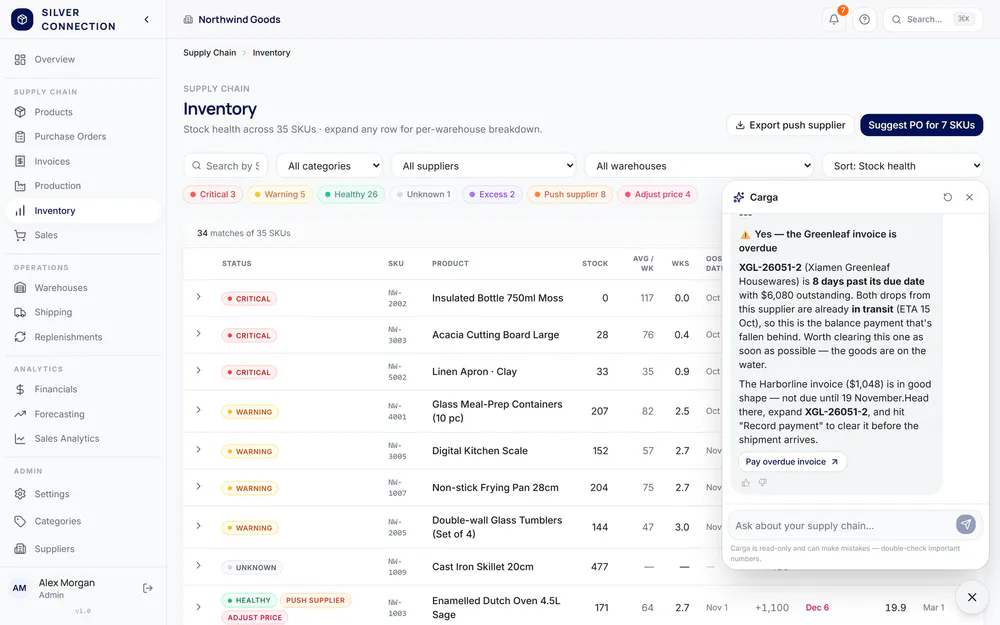Toggle the Critical 3 filter chip
The image size is (1000, 625).
point(213,195)
